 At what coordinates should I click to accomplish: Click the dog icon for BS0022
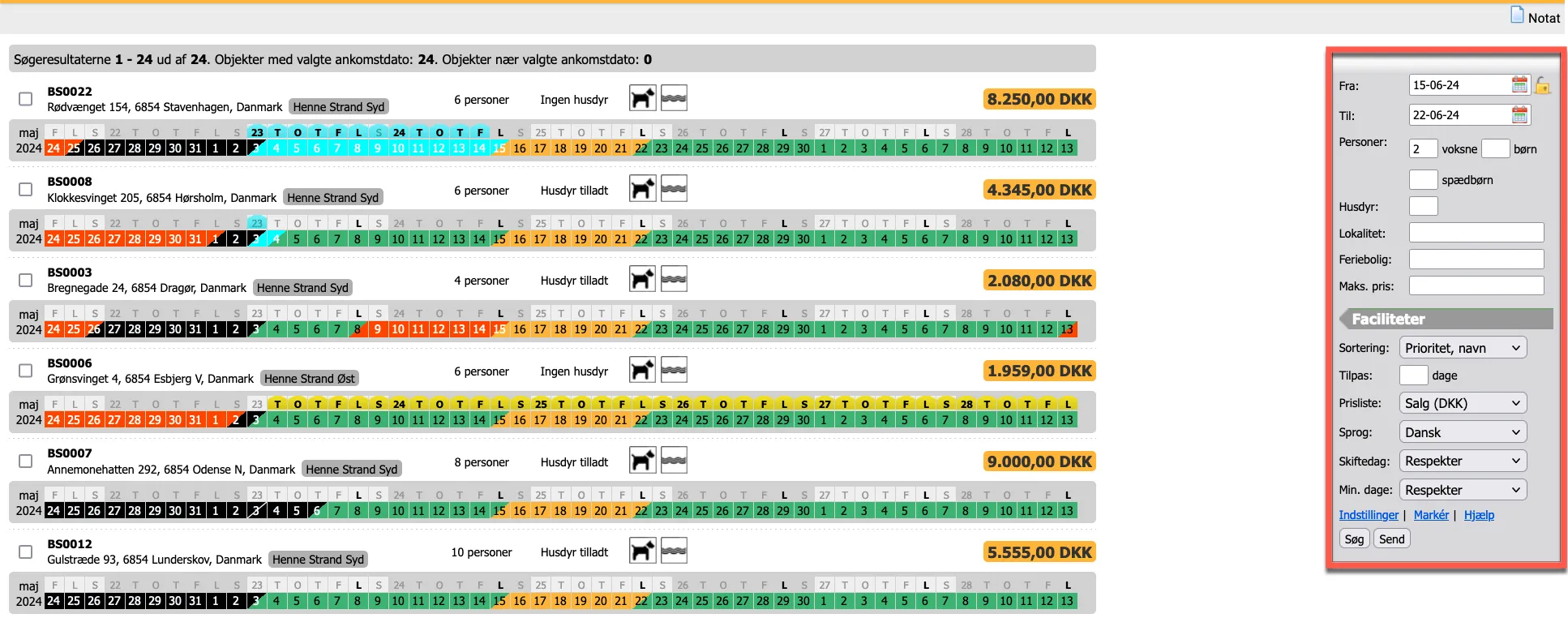pos(642,99)
